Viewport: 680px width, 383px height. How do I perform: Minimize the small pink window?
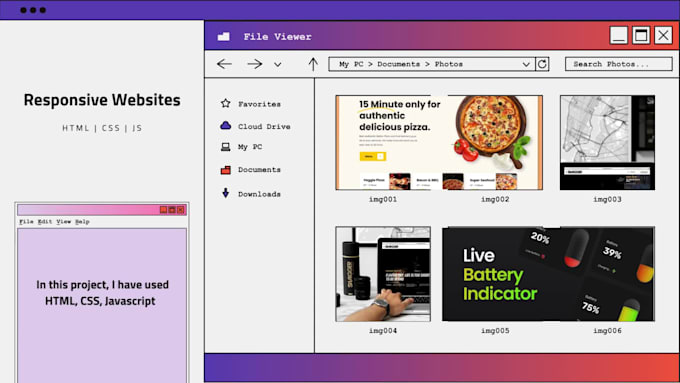click(163, 210)
